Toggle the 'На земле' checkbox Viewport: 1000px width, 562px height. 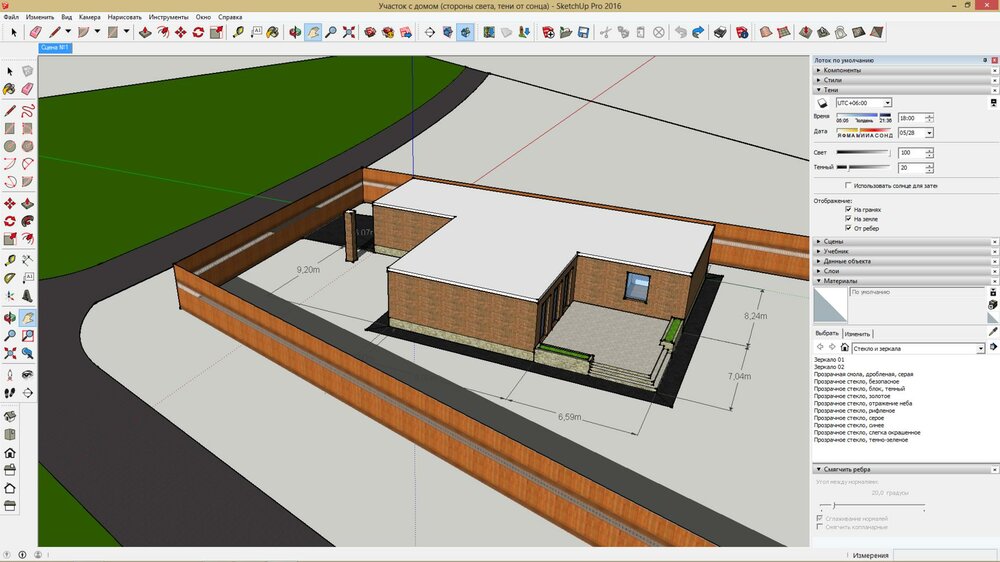tap(849, 218)
